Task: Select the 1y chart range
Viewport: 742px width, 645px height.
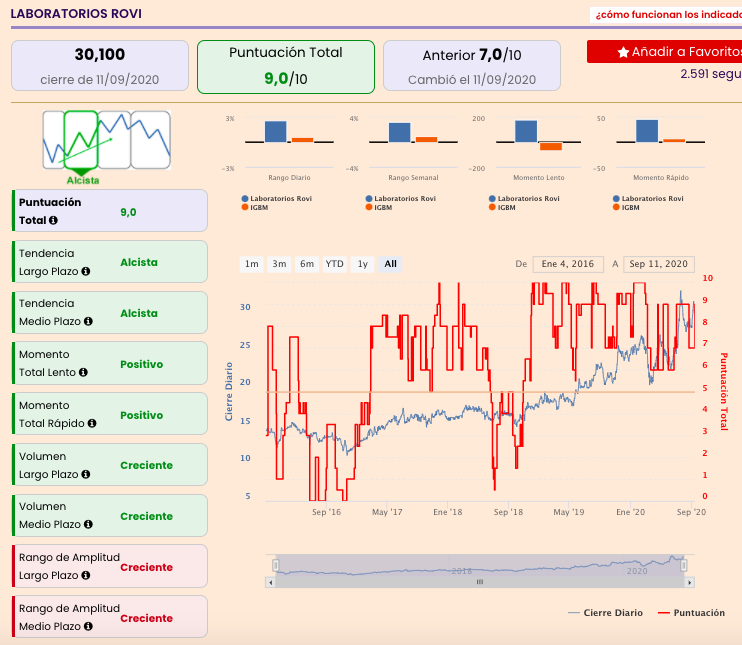Action: 362,264
